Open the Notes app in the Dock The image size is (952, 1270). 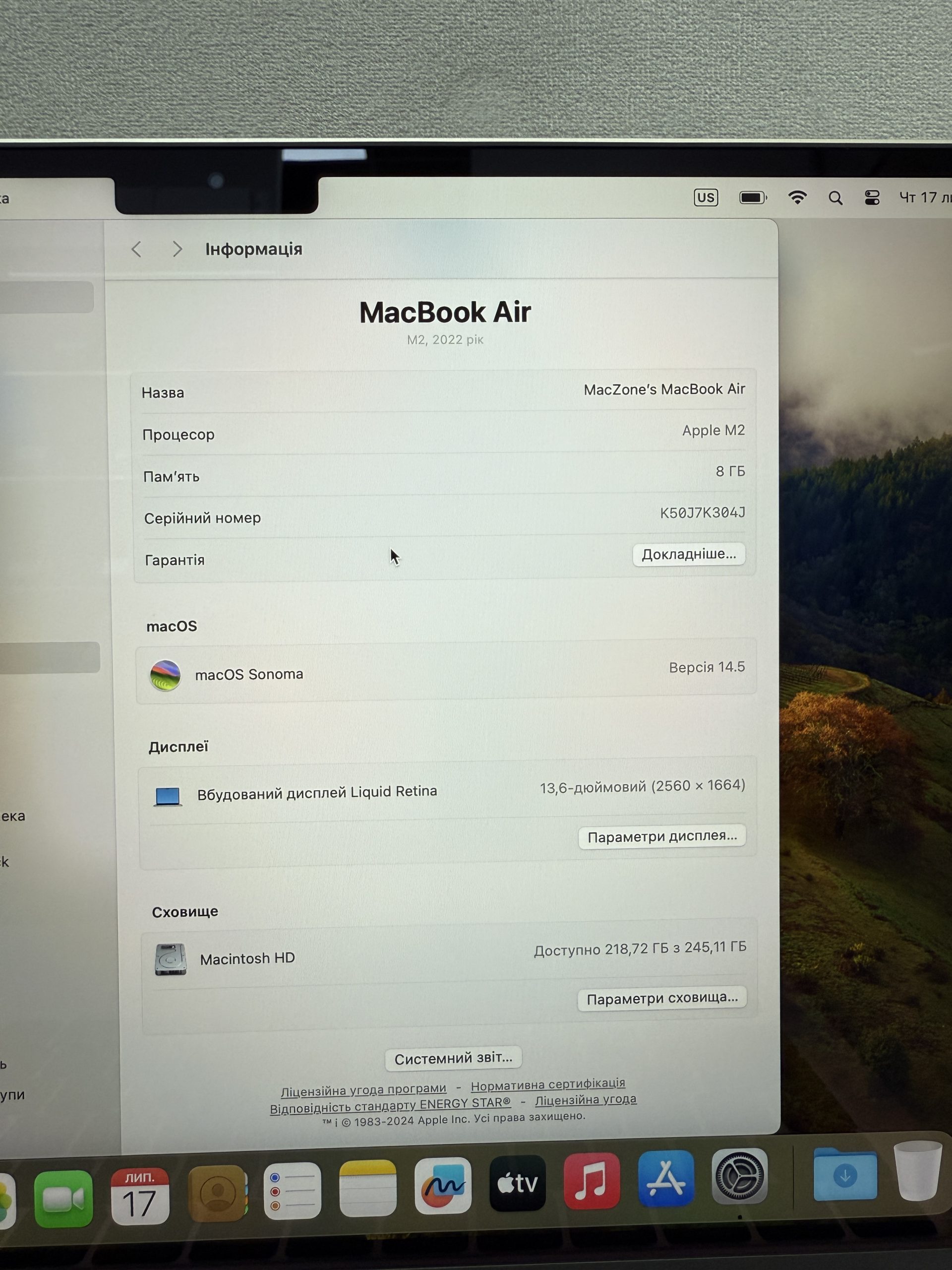(x=368, y=1188)
